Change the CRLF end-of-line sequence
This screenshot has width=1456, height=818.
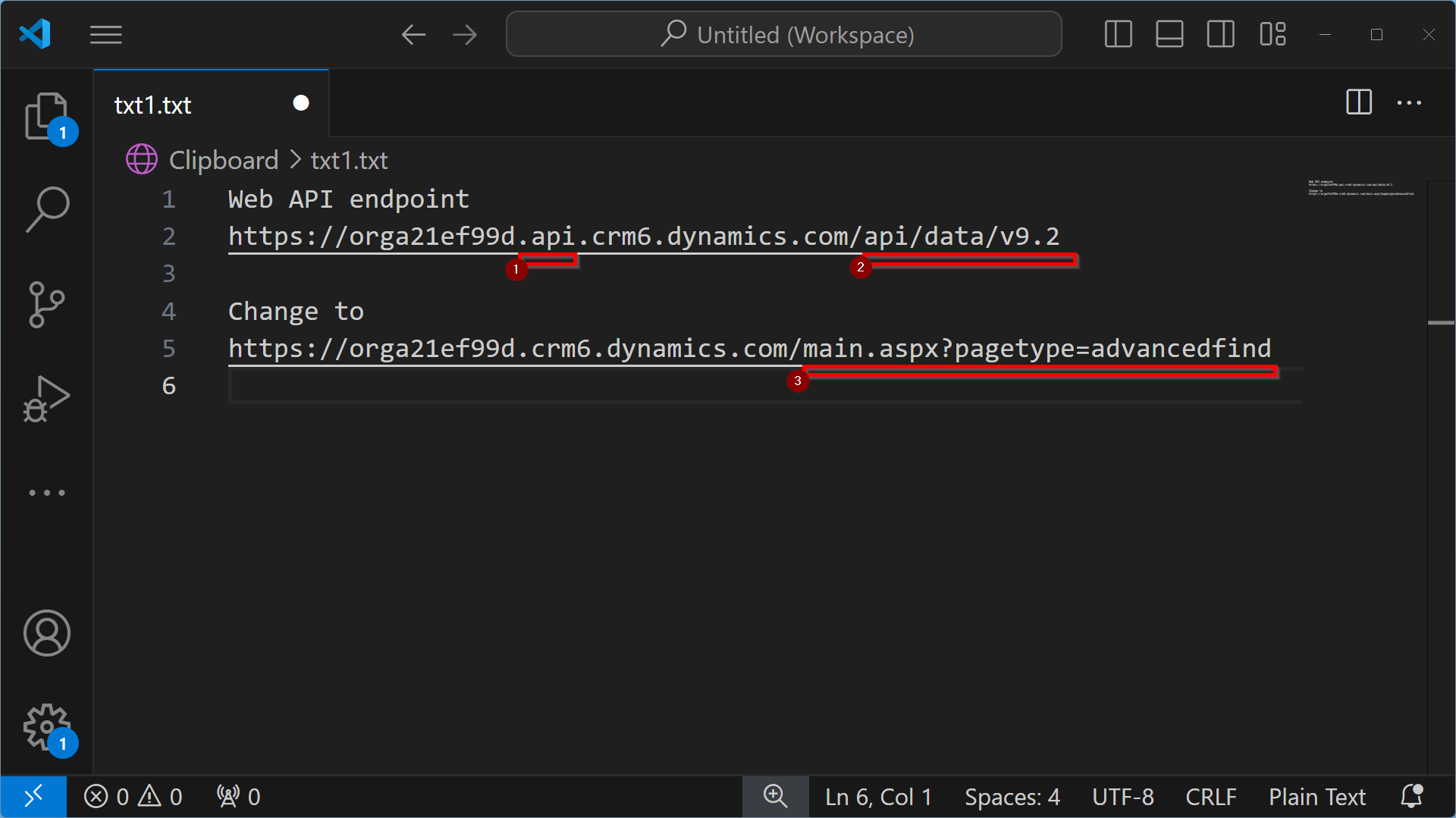pos(1211,797)
